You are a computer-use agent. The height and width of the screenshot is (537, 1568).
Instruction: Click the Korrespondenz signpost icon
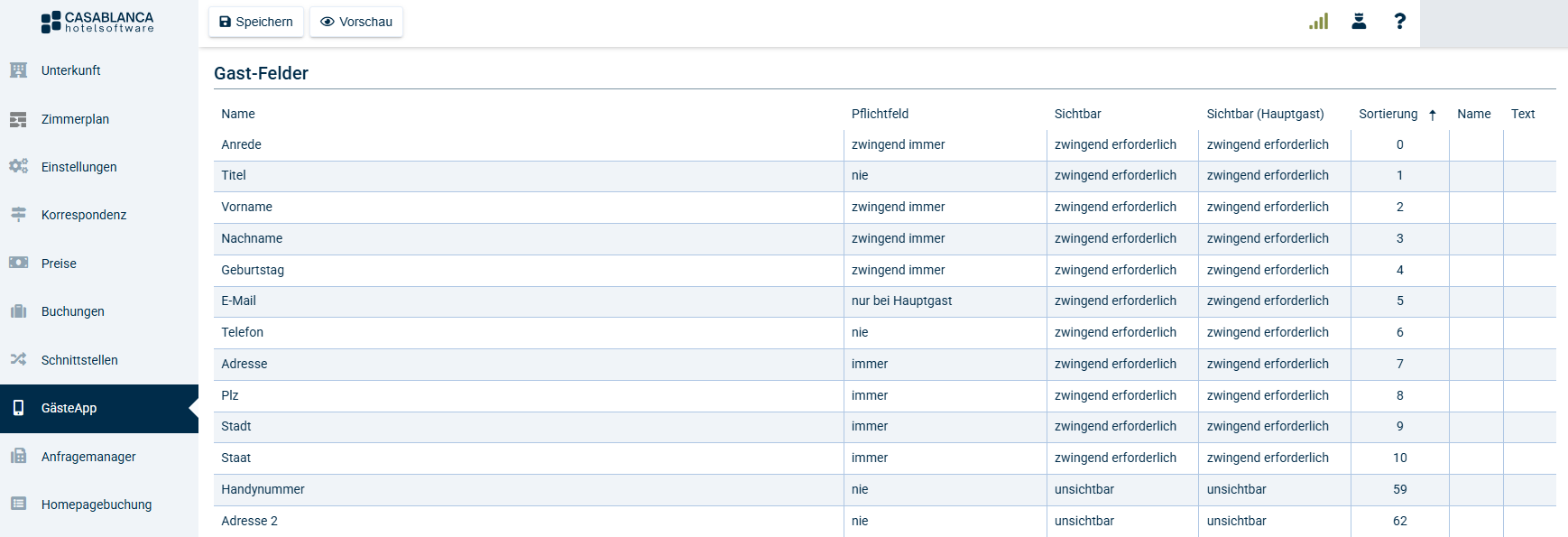click(x=18, y=215)
